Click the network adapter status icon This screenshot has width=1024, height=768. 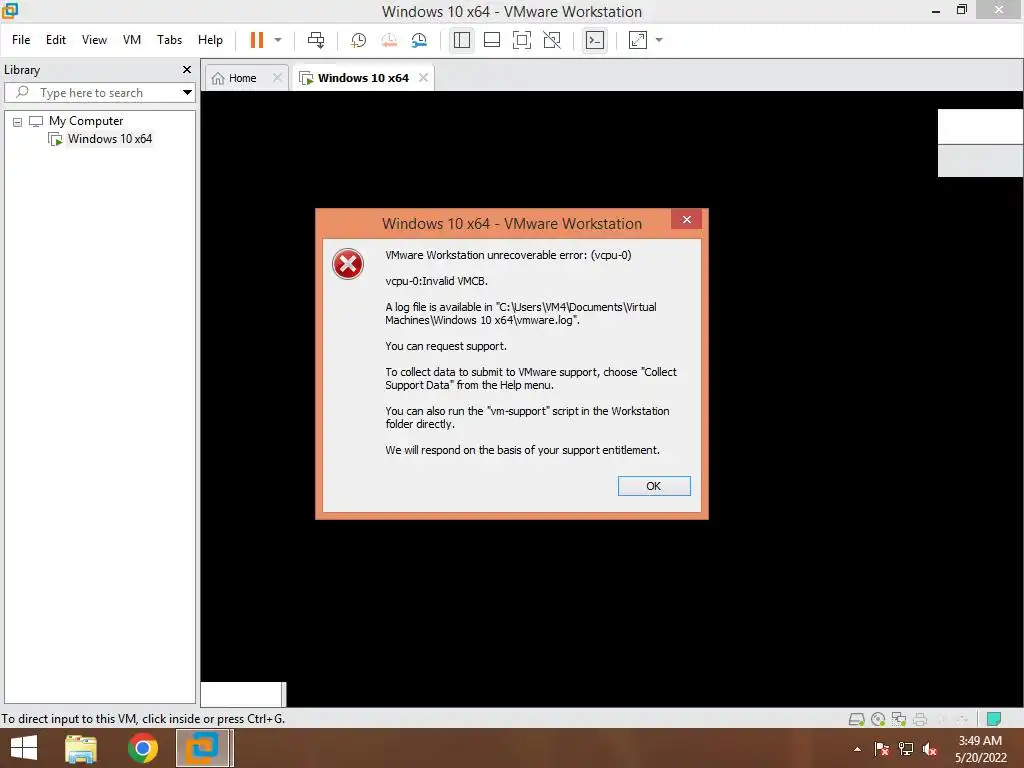tap(899, 719)
